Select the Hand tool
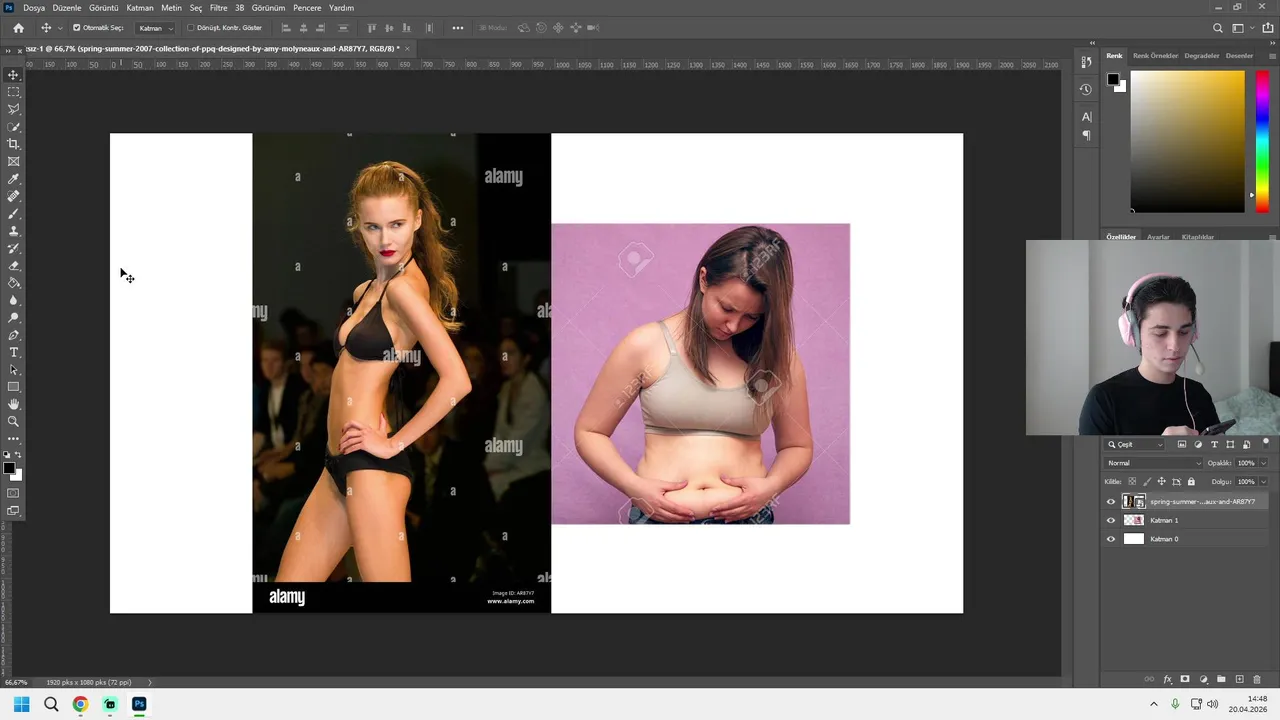Screen dimensions: 1280x720 [13, 404]
